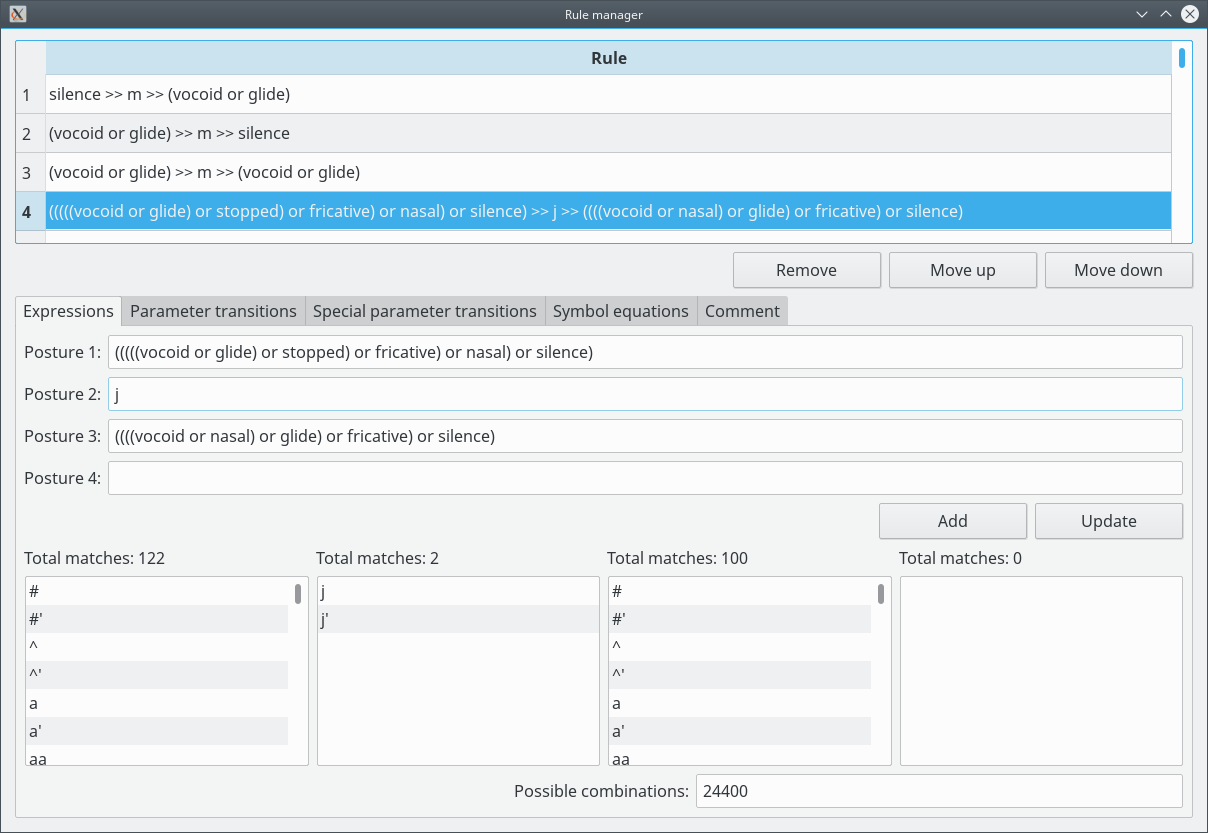Focus the Posture 3 input field
Viewport: 1208px width, 833px height.
[645, 436]
